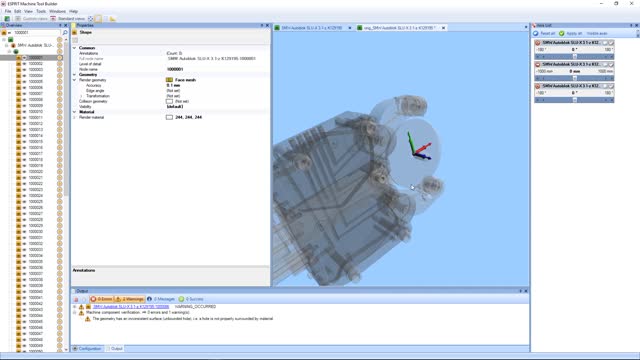Open the View menu
The height and width of the screenshot is (360, 640).
click(x=28, y=11)
